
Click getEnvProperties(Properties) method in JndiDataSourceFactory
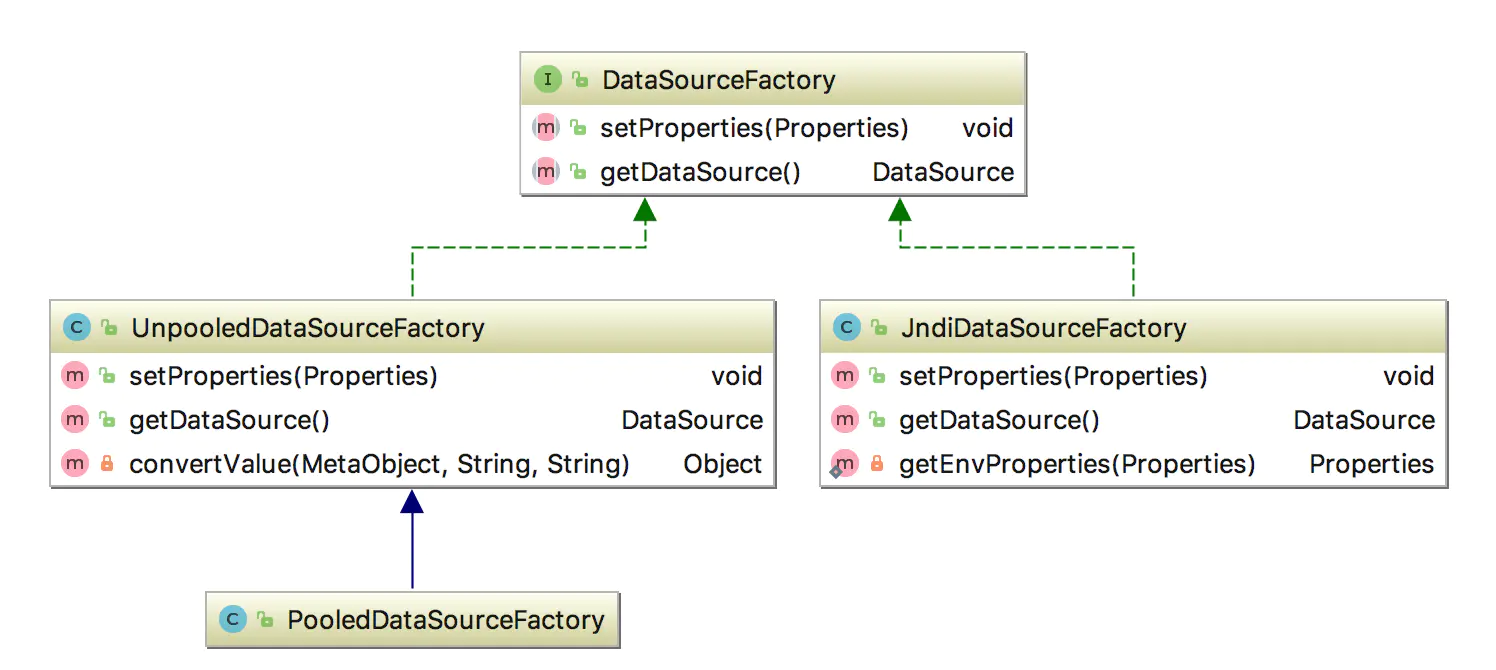[1077, 464]
